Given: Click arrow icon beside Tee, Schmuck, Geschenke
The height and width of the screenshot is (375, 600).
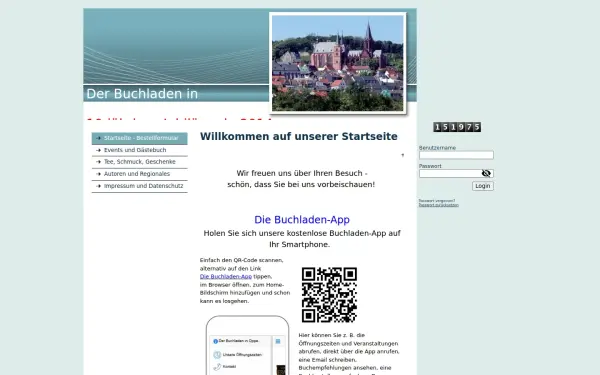Looking at the screenshot, I should (x=98, y=162).
